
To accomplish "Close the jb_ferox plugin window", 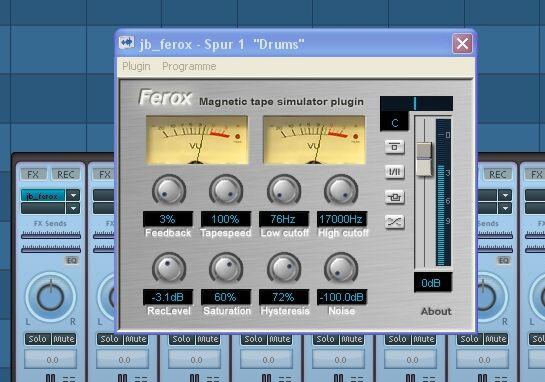I will coord(462,43).
